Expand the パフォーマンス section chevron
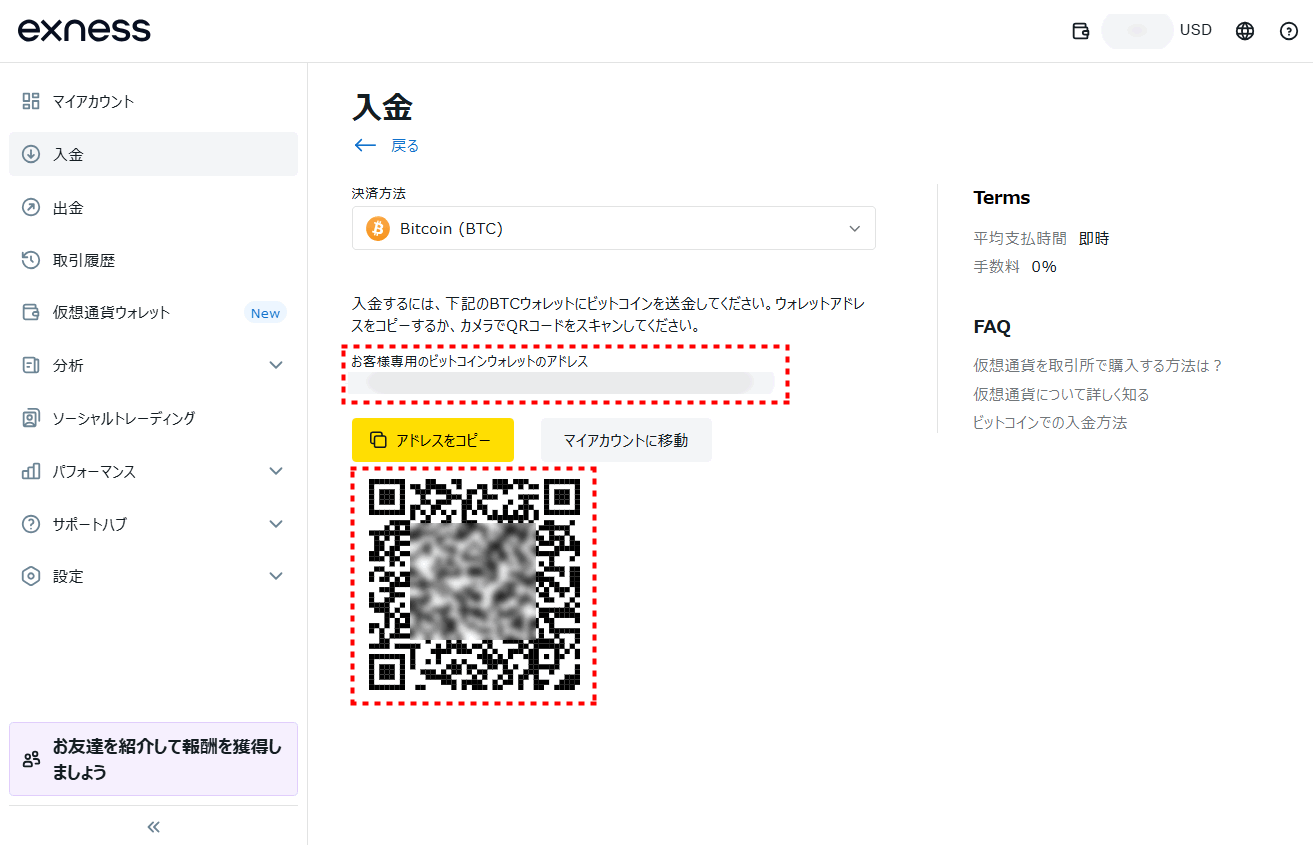This screenshot has height=845, width=1313. click(277, 471)
